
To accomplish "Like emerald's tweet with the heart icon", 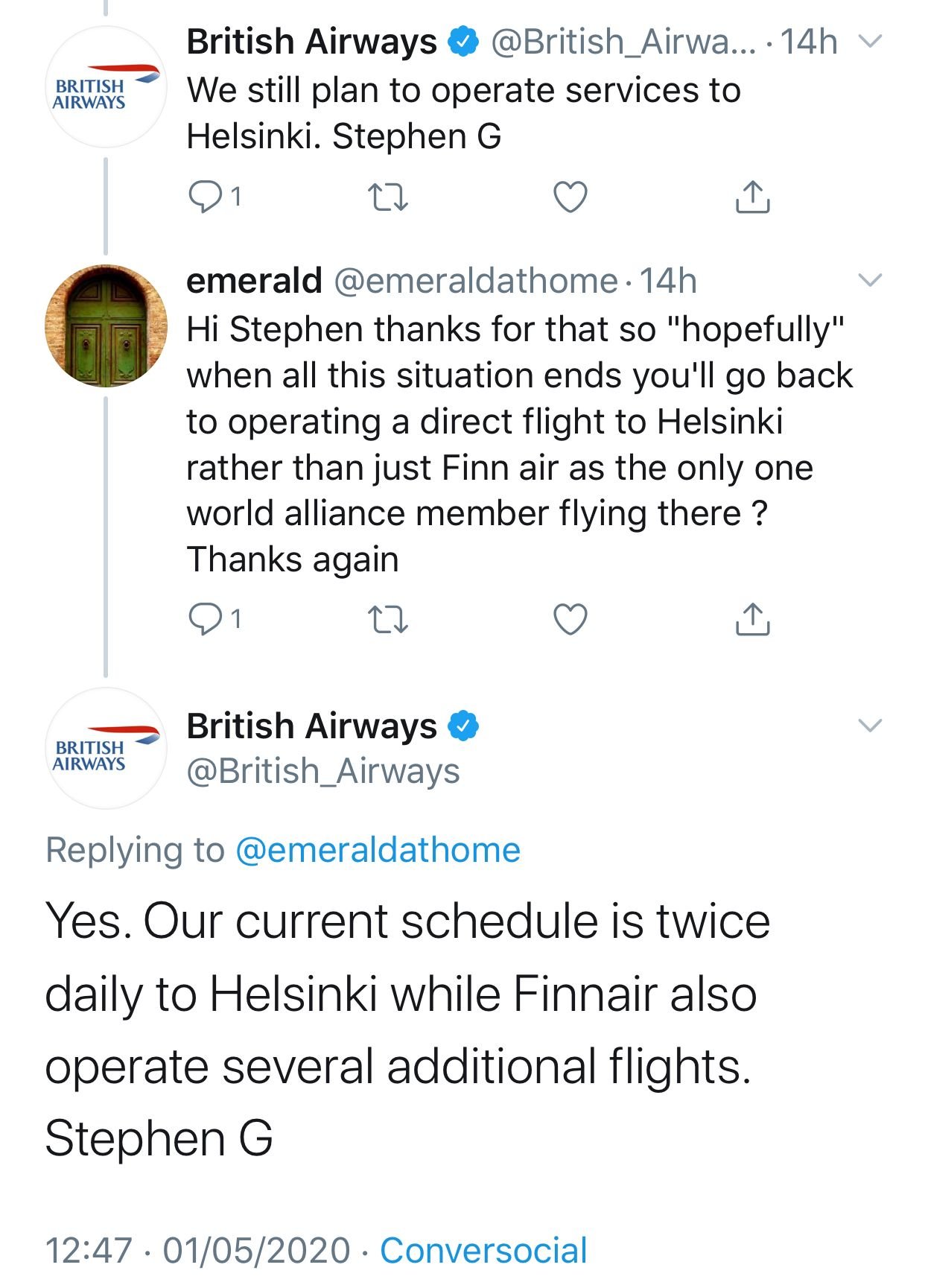I will coord(570,619).
